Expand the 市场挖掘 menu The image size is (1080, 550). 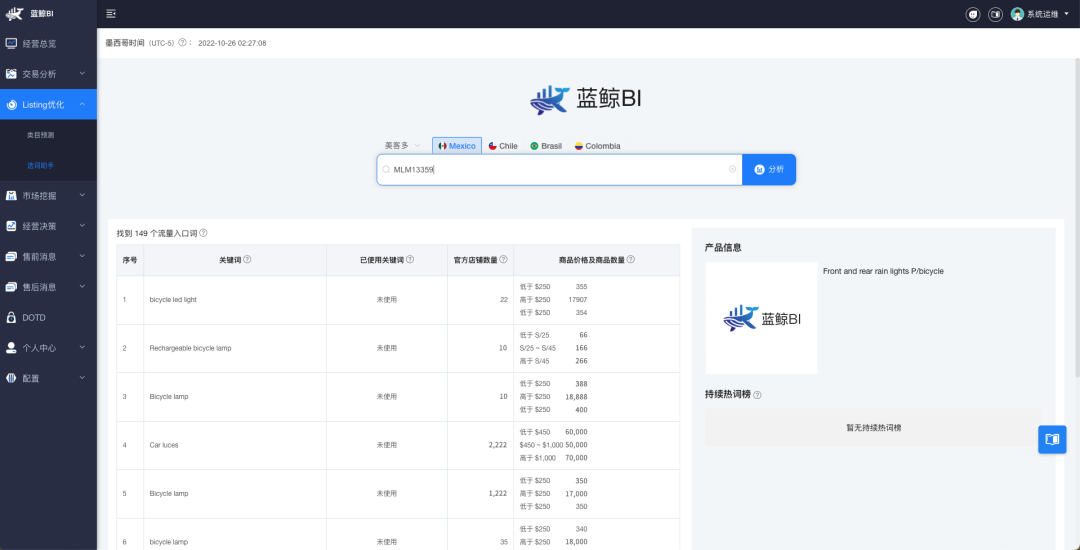pyautogui.click(x=48, y=195)
